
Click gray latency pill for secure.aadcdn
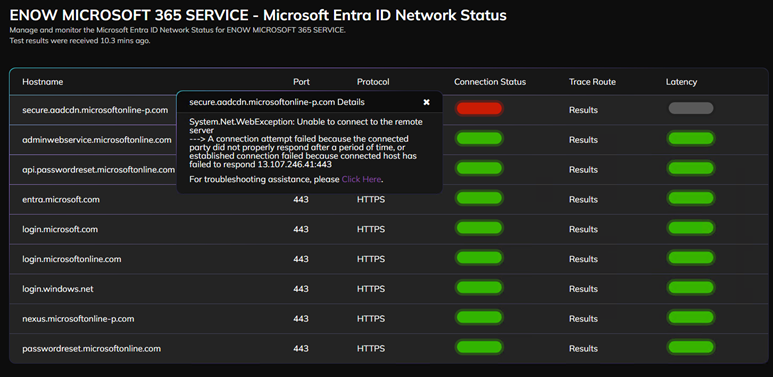pyautogui.click(x=691, y=108)
